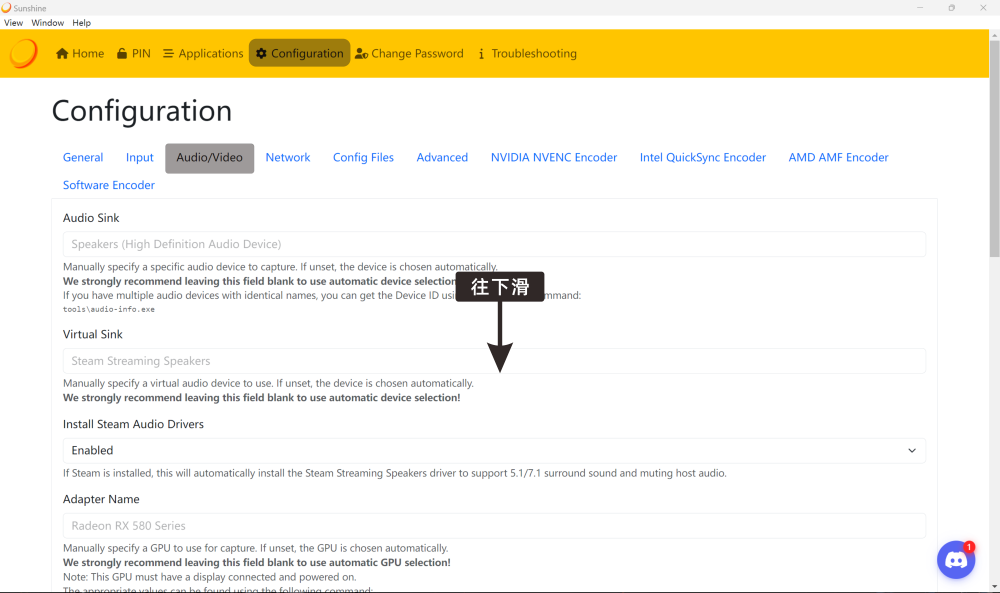
Task: Click the Applications list icon
Action: pos(168,54)
